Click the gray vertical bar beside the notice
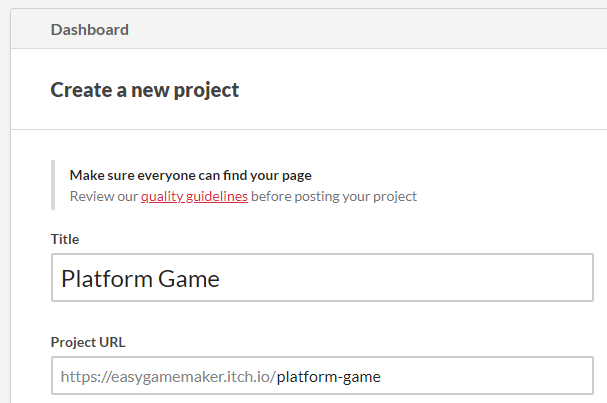Image resolution: width=607 pixels, height=403 pixels. 53,185
